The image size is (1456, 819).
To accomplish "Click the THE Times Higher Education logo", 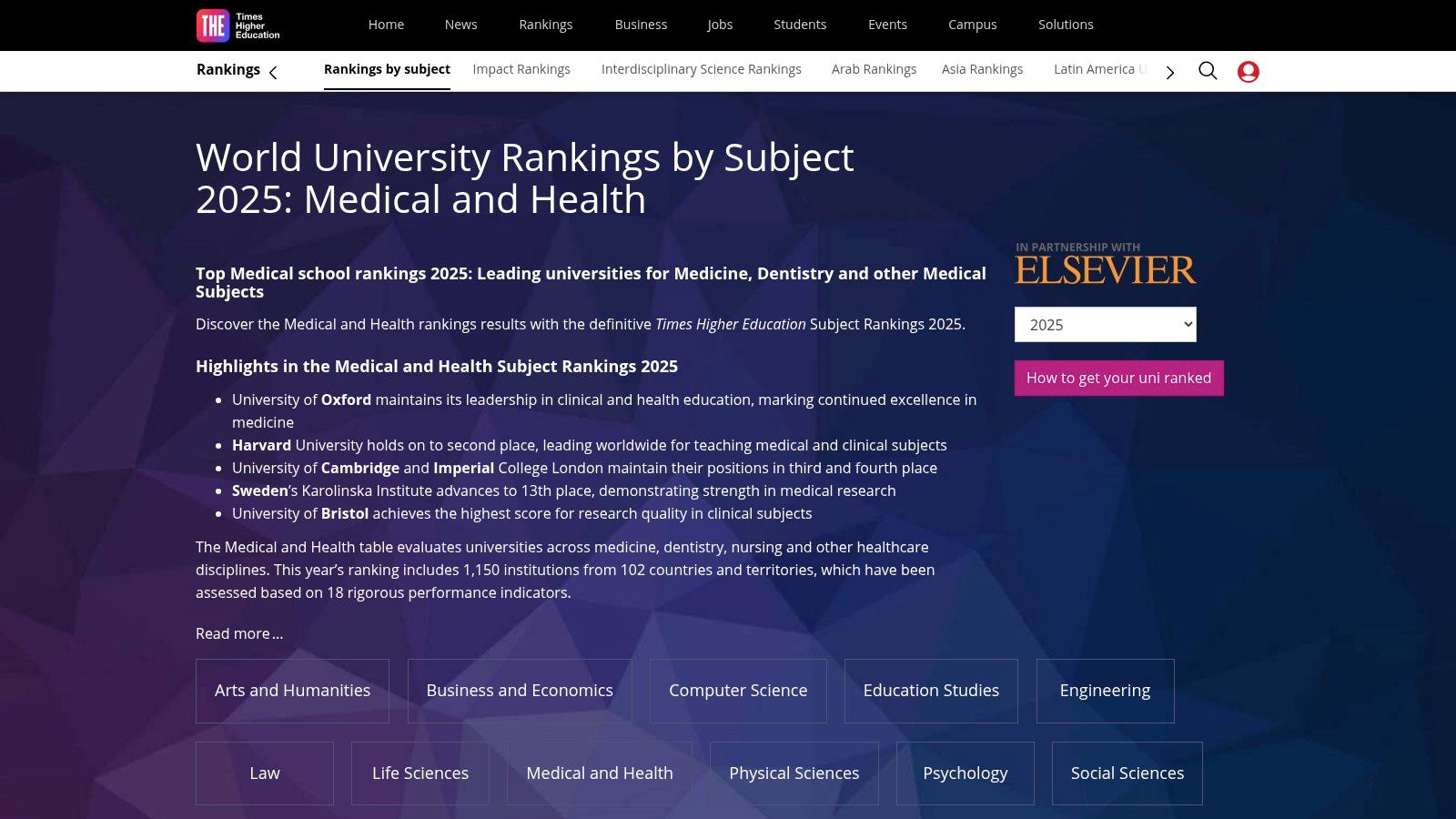I will point(237,25).
